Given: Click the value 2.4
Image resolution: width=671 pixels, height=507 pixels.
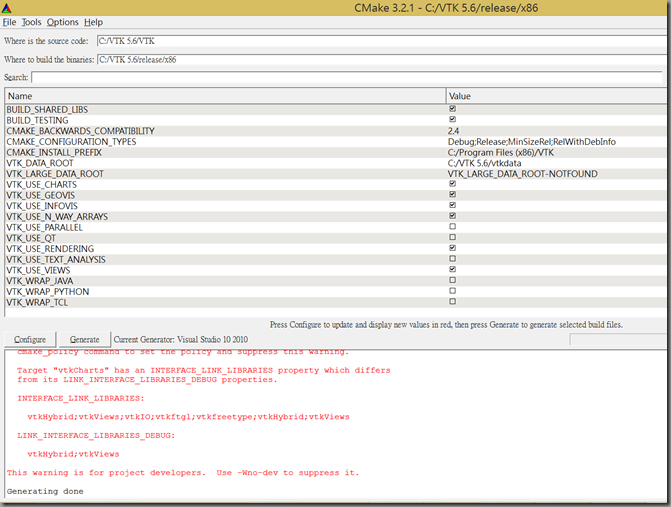Looking at the screenshot, I should [454, 131].
